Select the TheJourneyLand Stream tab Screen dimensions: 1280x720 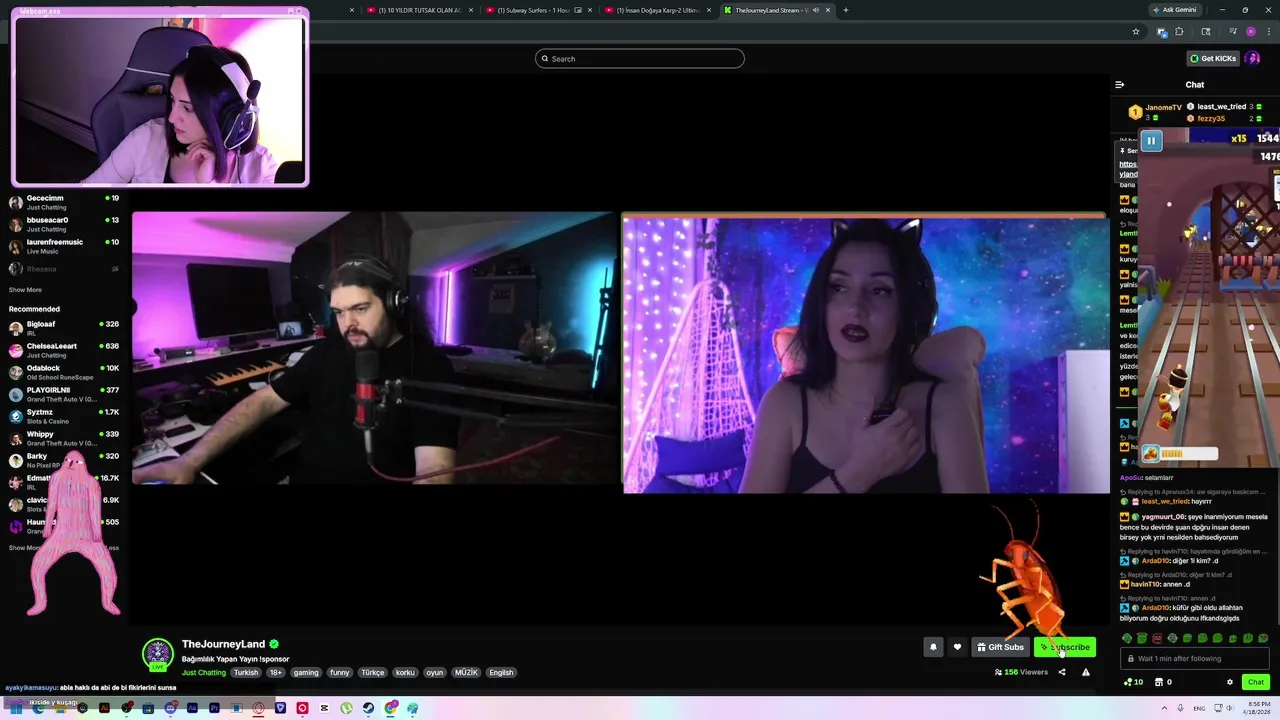coord(775,10)
